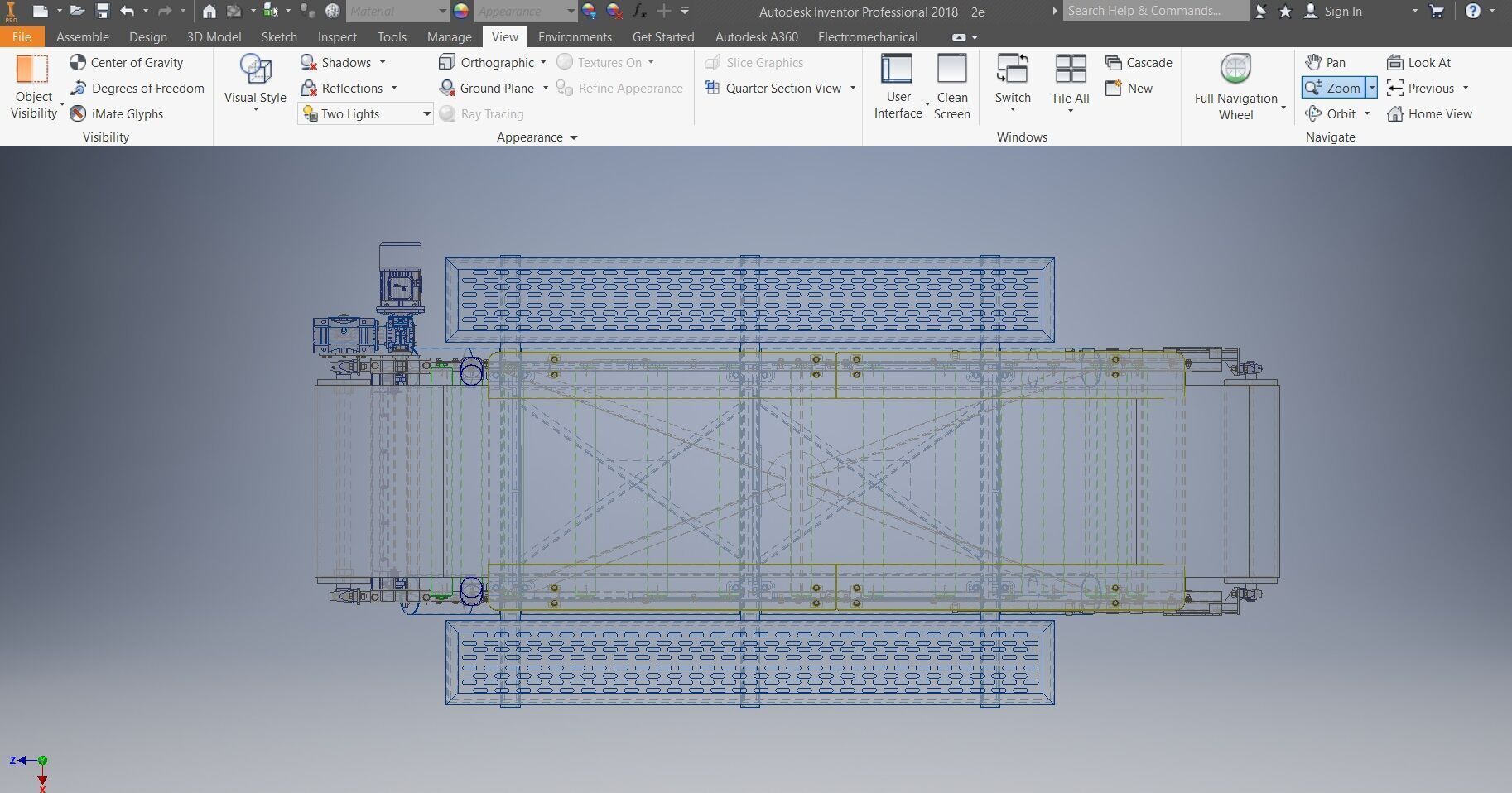1512x793 pixels.
Task: Click the Visual Style icon
Action: 255,69
